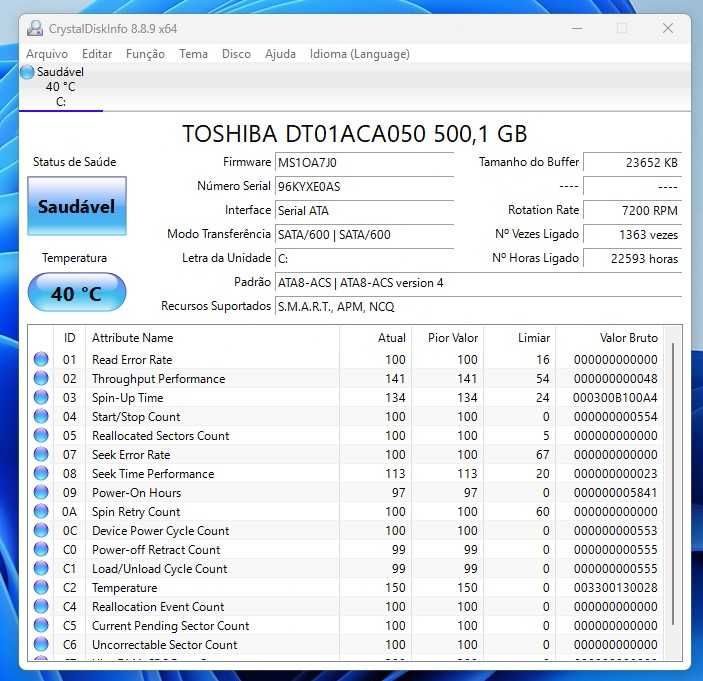Open the Arquivo menu
Image resolution: width=703 pixels, height=681 pixels.
47,54
